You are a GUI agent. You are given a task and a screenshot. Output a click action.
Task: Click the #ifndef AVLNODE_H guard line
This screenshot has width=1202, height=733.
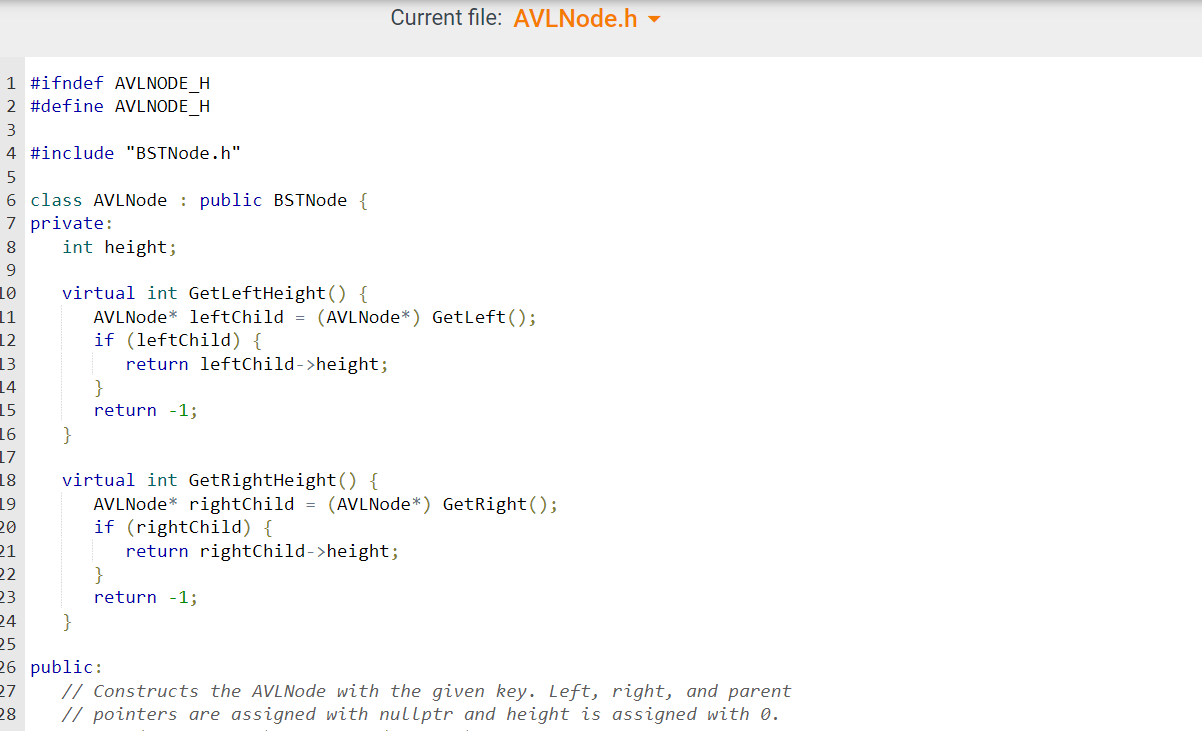pyautogui.click(x=120, y=82)
